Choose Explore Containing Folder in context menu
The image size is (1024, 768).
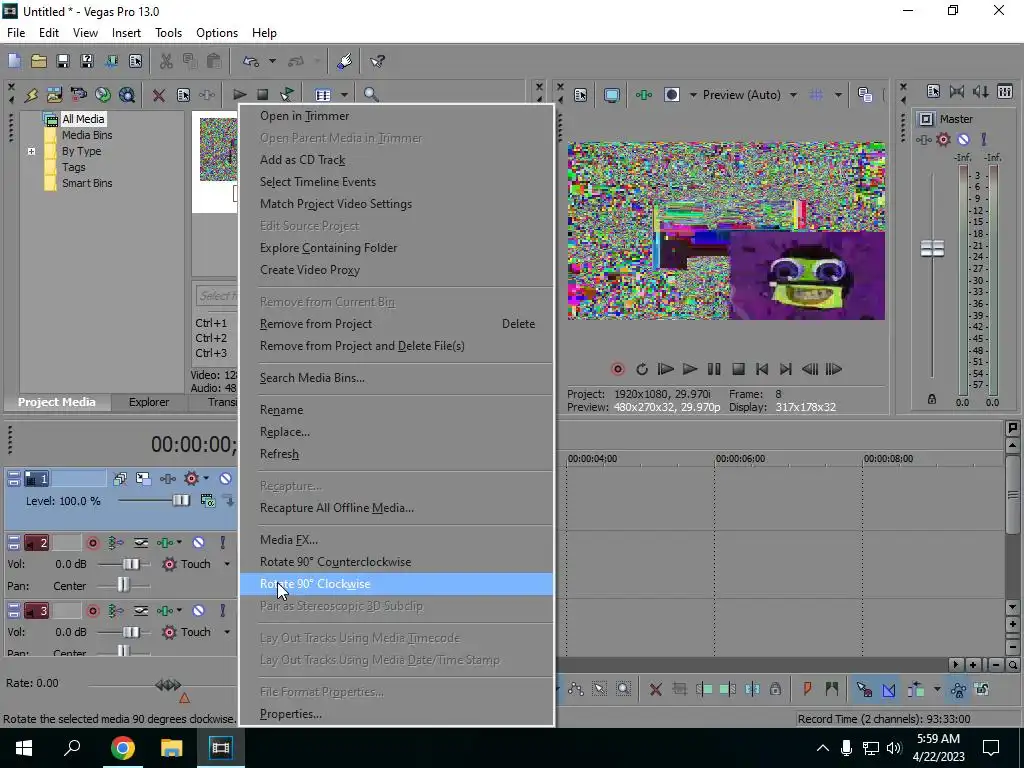396,248
